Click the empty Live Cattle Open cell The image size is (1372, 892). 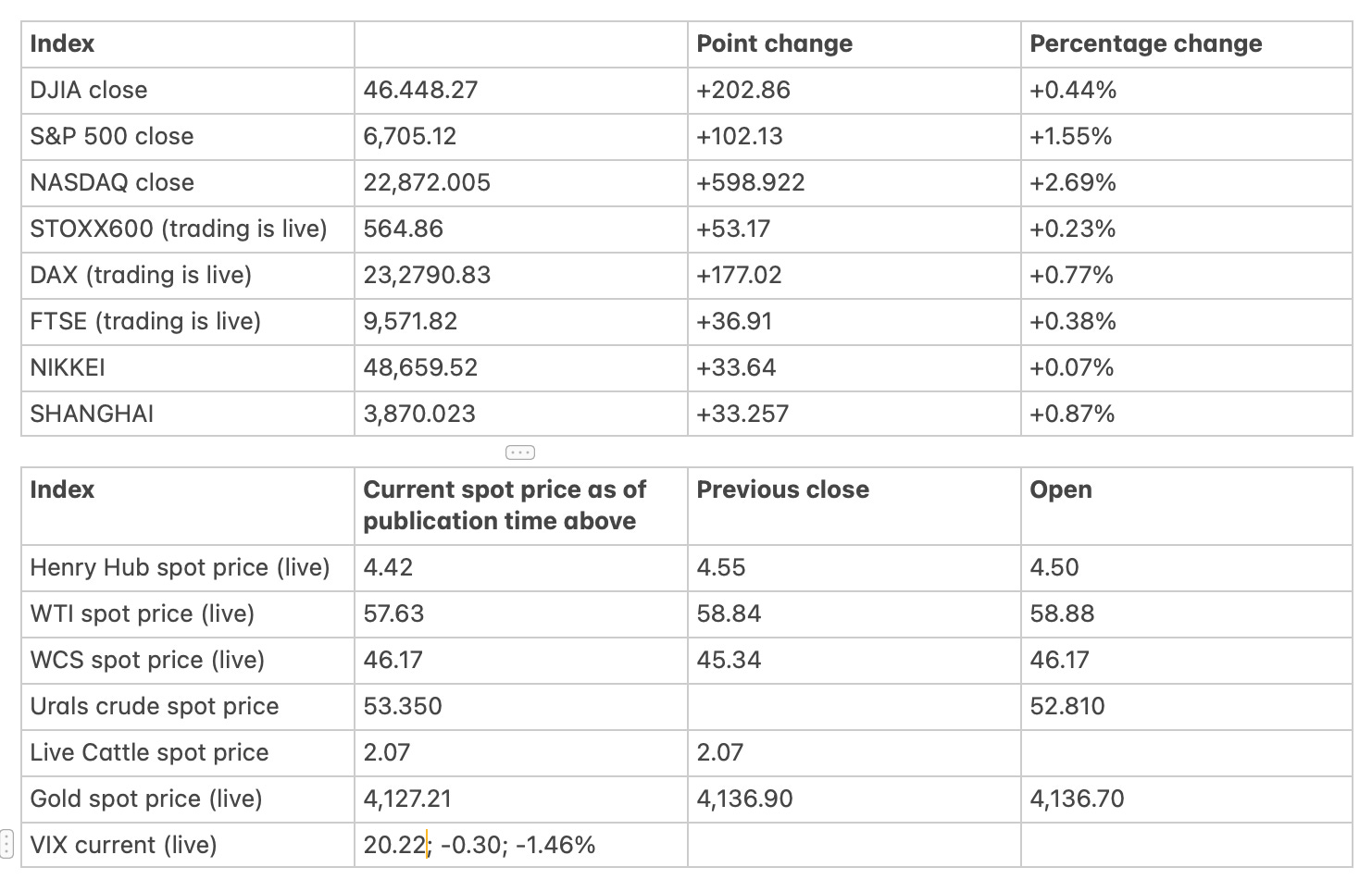click(x=1187, y=753)
